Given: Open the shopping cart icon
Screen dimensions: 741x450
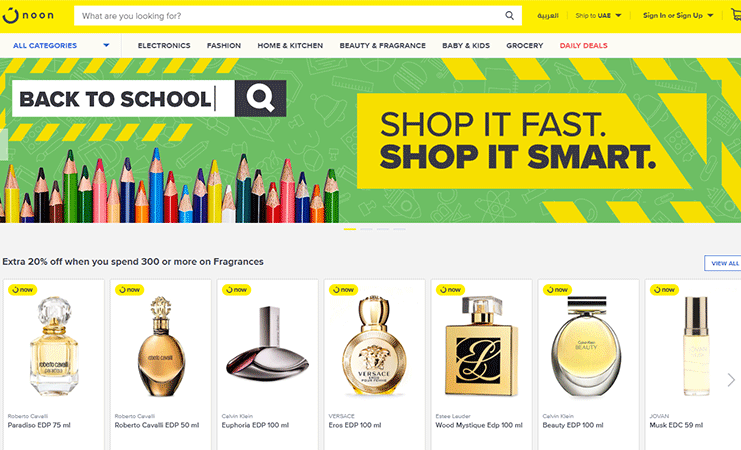Looking at the screenshot, I should 736,15.
